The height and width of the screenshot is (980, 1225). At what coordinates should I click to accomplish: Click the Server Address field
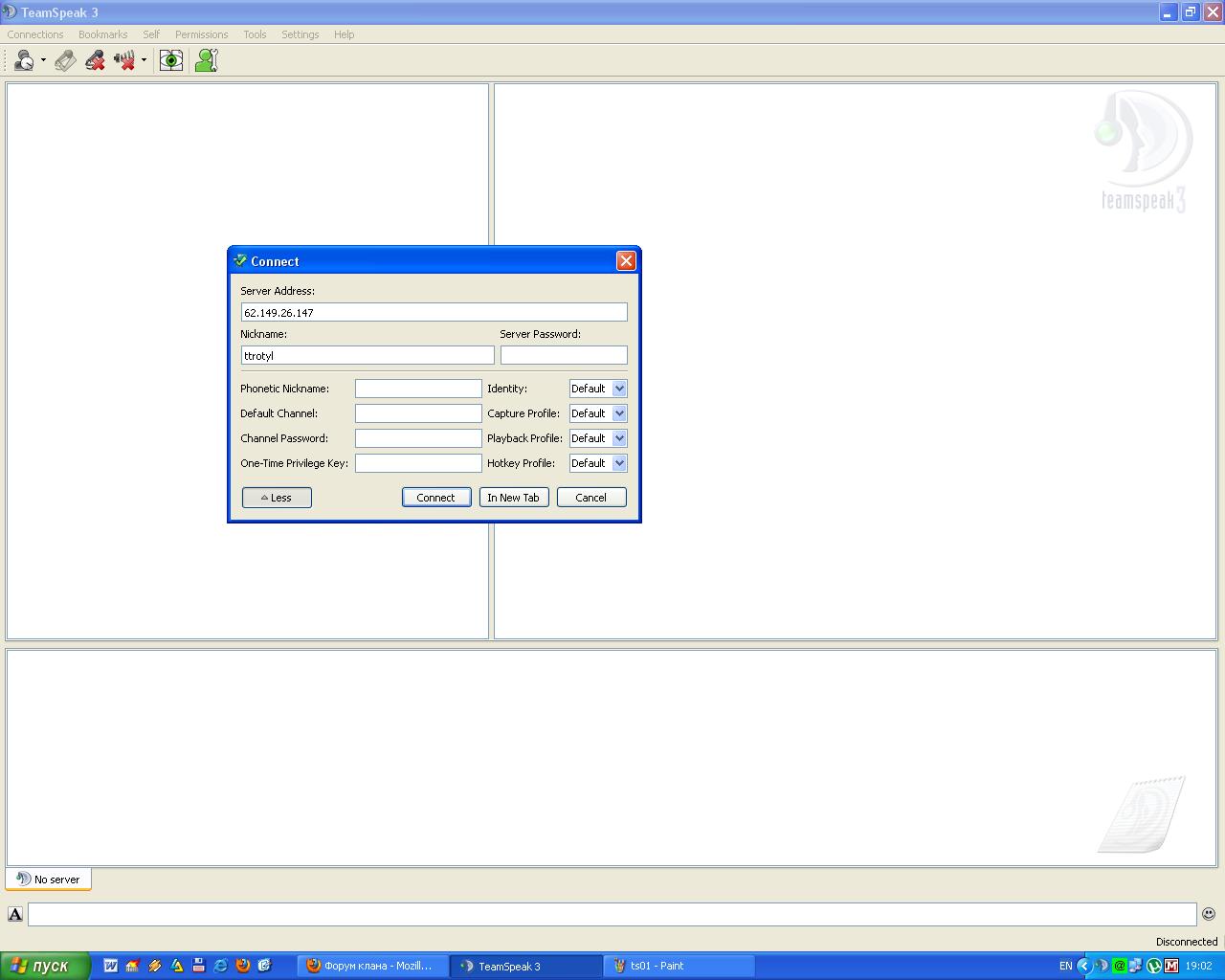coord(434,312)
